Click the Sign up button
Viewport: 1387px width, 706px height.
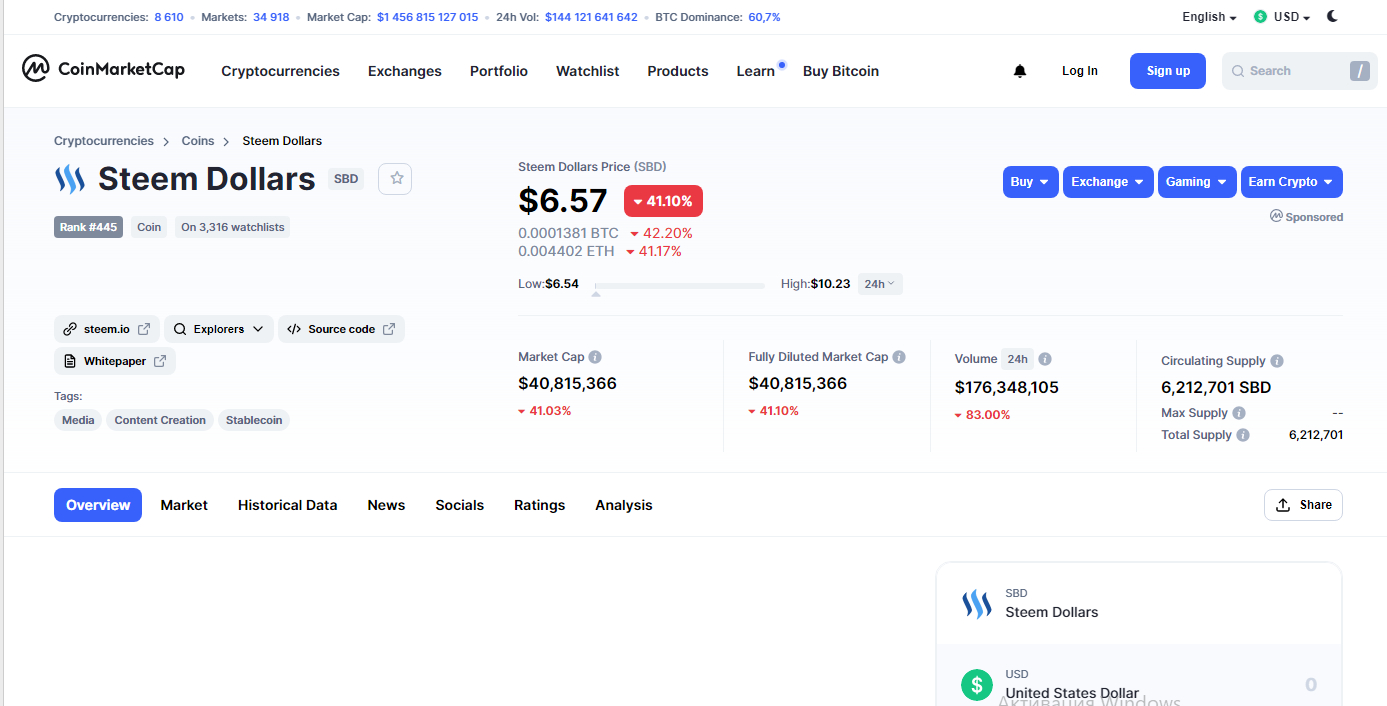(1168, 71)
